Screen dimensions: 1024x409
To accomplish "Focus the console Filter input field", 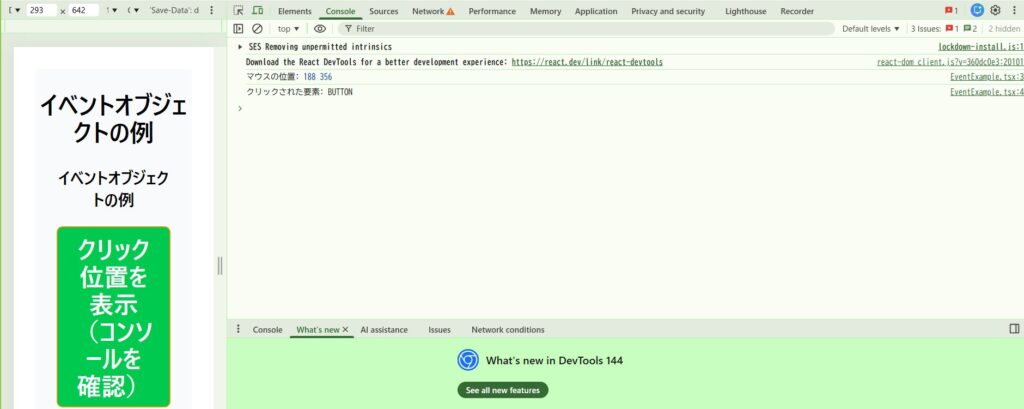I will (586, 29).
